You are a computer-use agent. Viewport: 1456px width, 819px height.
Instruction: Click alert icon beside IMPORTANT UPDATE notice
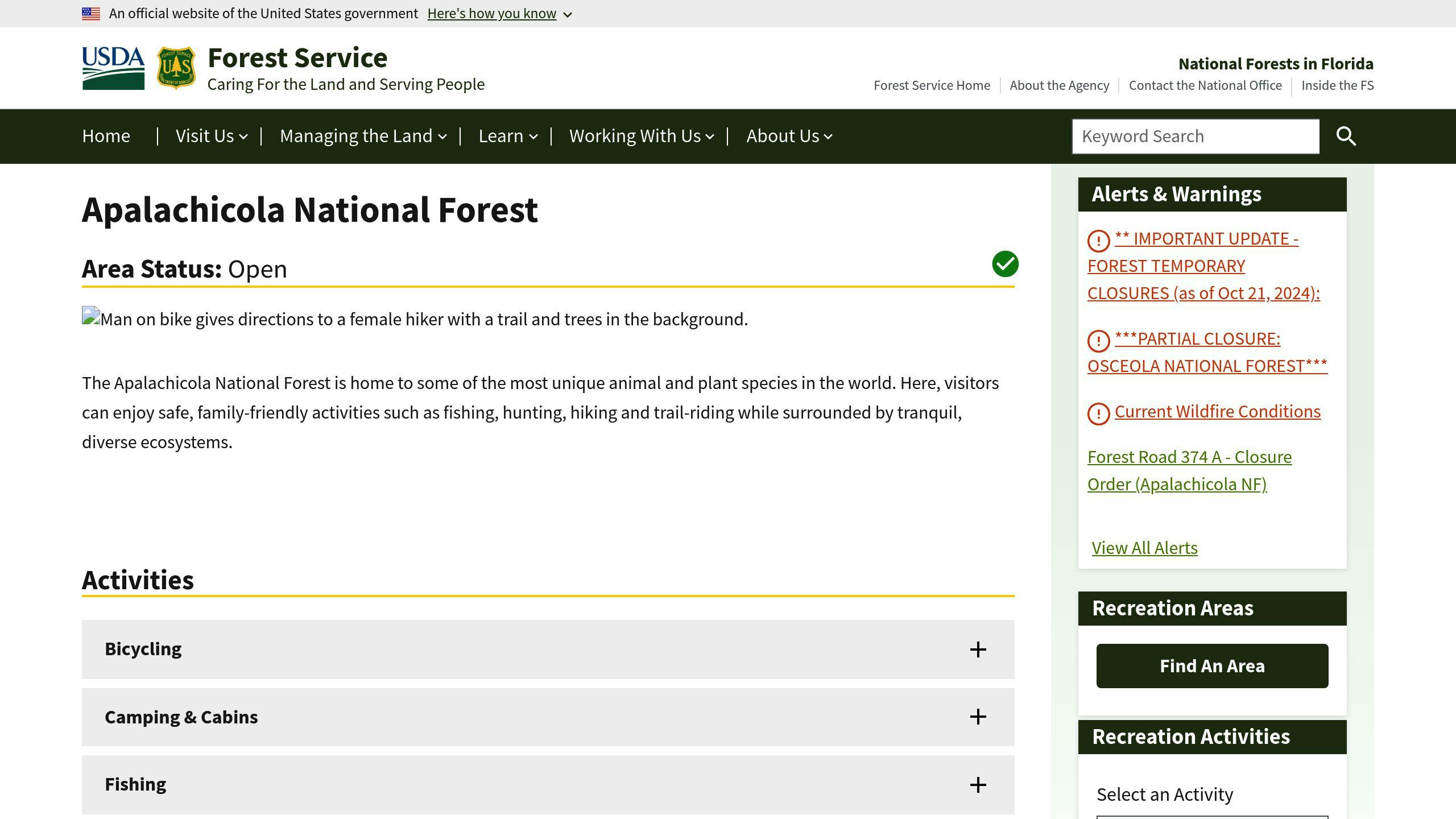point(1099,241)
